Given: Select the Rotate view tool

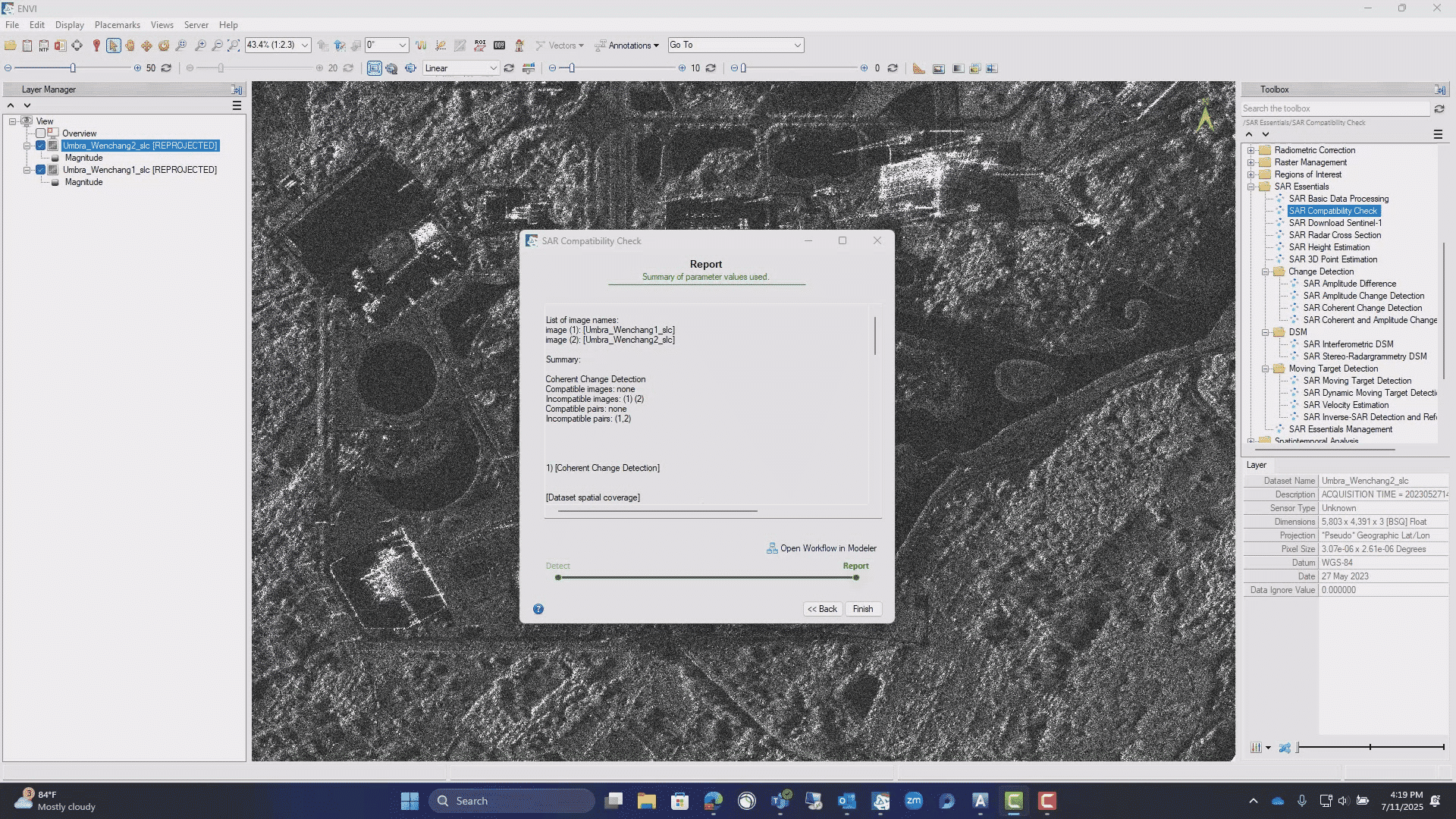Looking at the screenshot, I should coord(164,45).
